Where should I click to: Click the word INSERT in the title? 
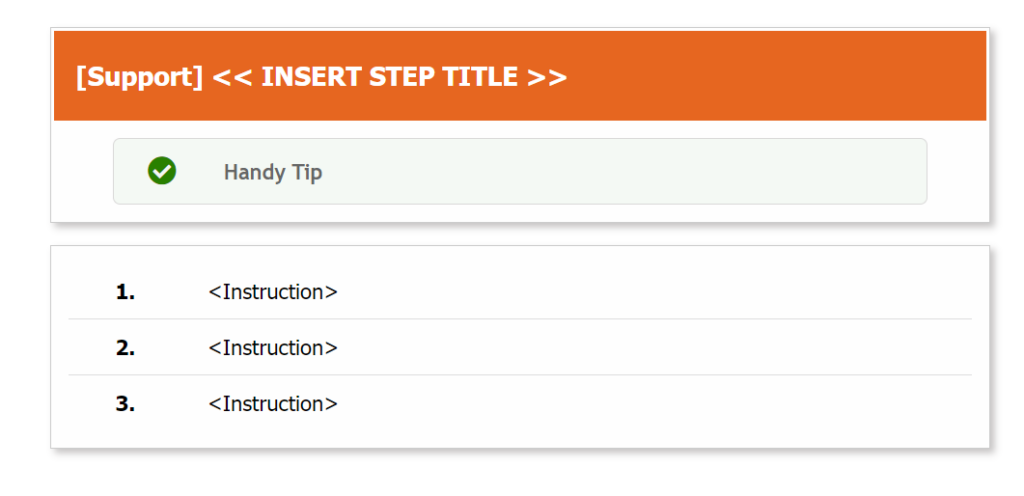(x=312, y=77)
